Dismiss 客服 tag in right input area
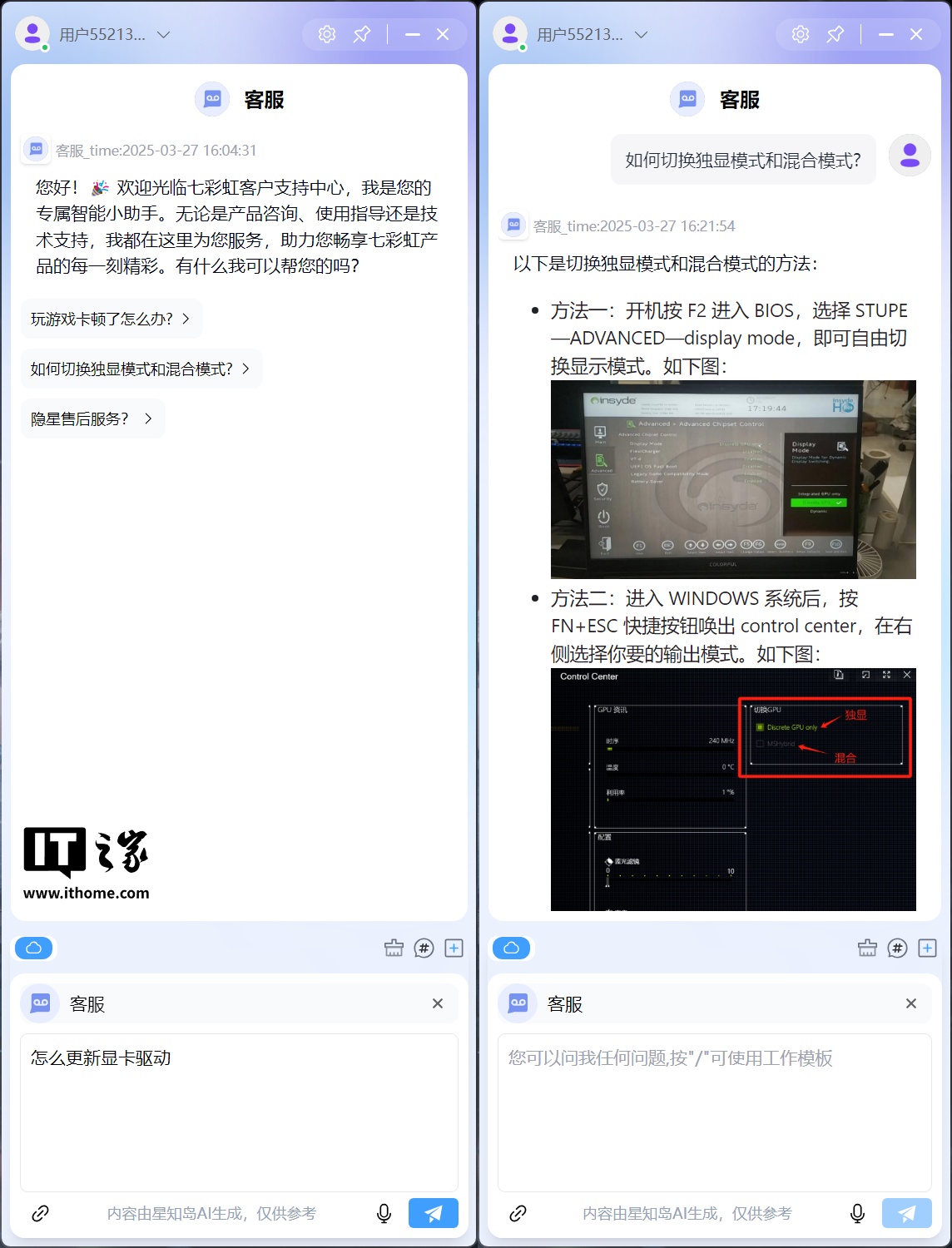The width and height of the screenshot is (952, 1248). point(911,1003)
